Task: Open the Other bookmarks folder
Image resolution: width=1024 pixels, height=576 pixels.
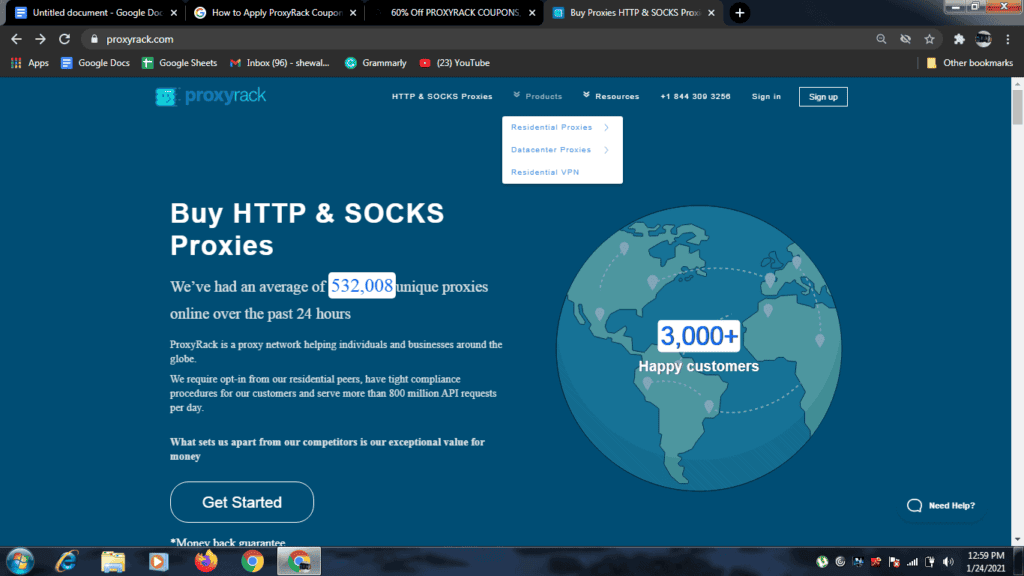Action: (x=970, y=63)
